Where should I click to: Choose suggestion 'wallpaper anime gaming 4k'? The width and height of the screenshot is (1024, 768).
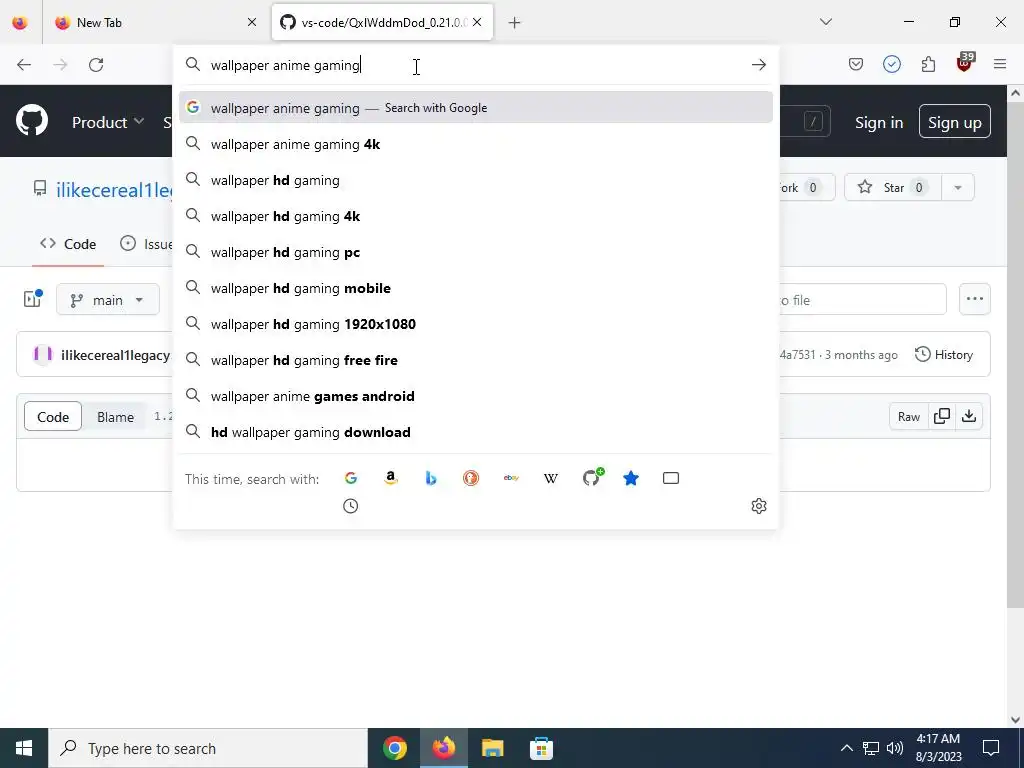click(x=475, y=144)
